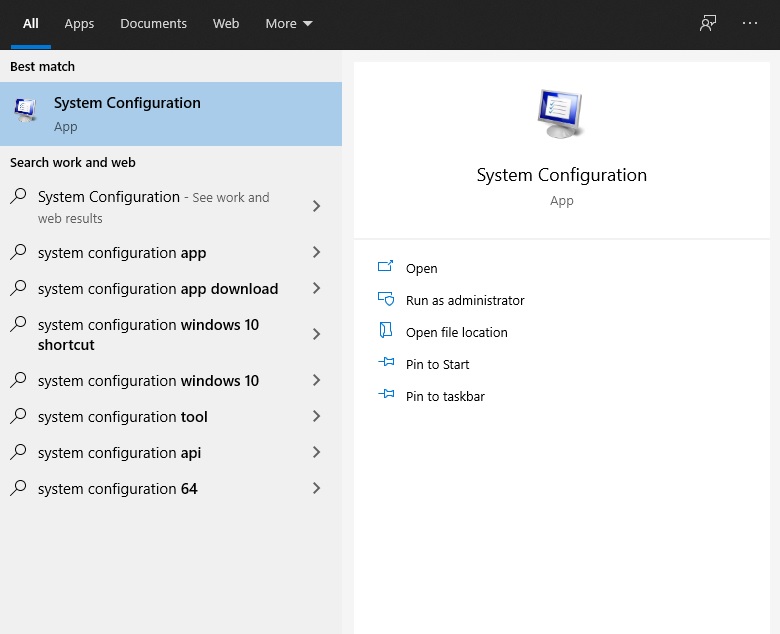Click the Open action icon

[386, 267]
